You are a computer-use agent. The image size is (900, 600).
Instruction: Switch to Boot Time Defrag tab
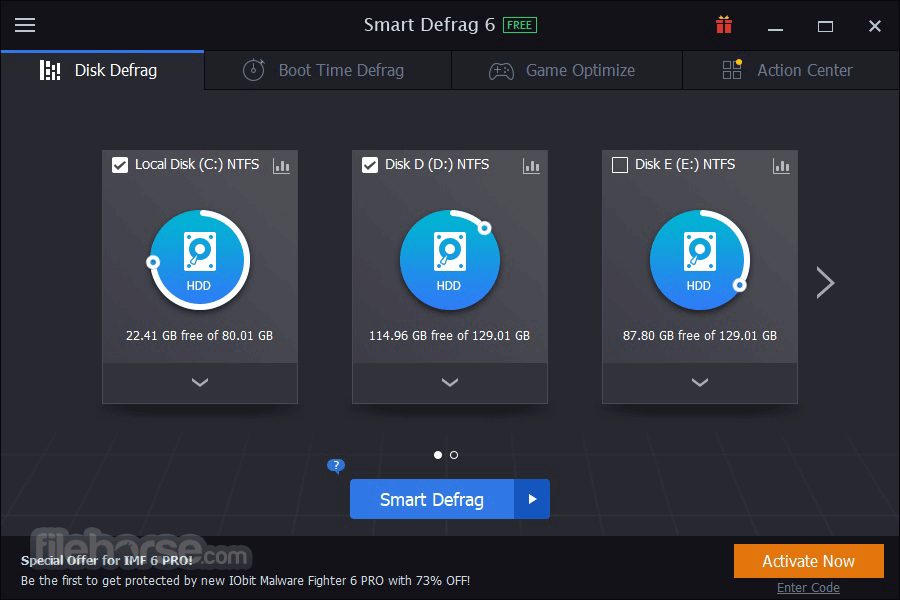point(328,70)
